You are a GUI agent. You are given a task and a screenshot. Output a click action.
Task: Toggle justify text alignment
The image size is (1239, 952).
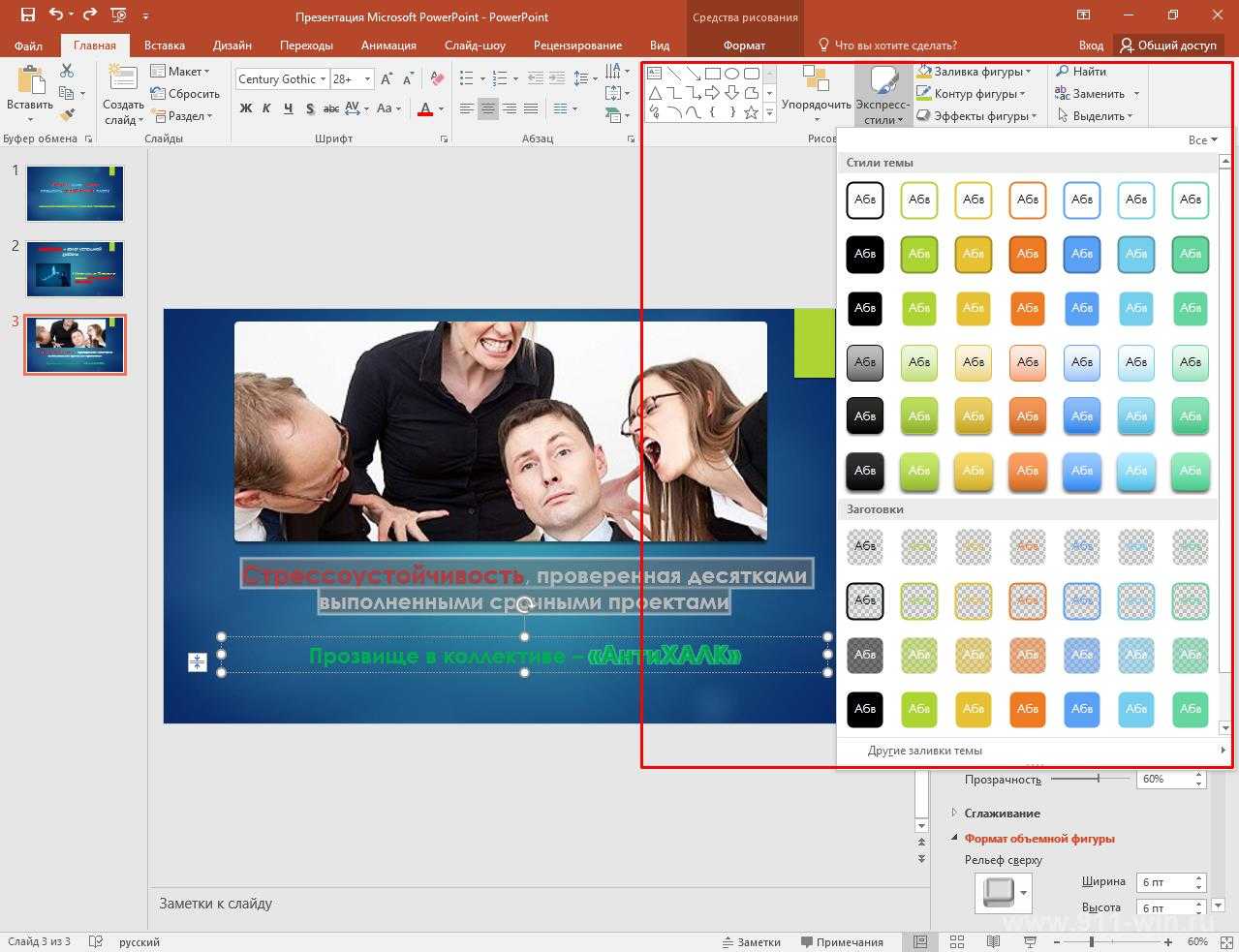[531, 108]
